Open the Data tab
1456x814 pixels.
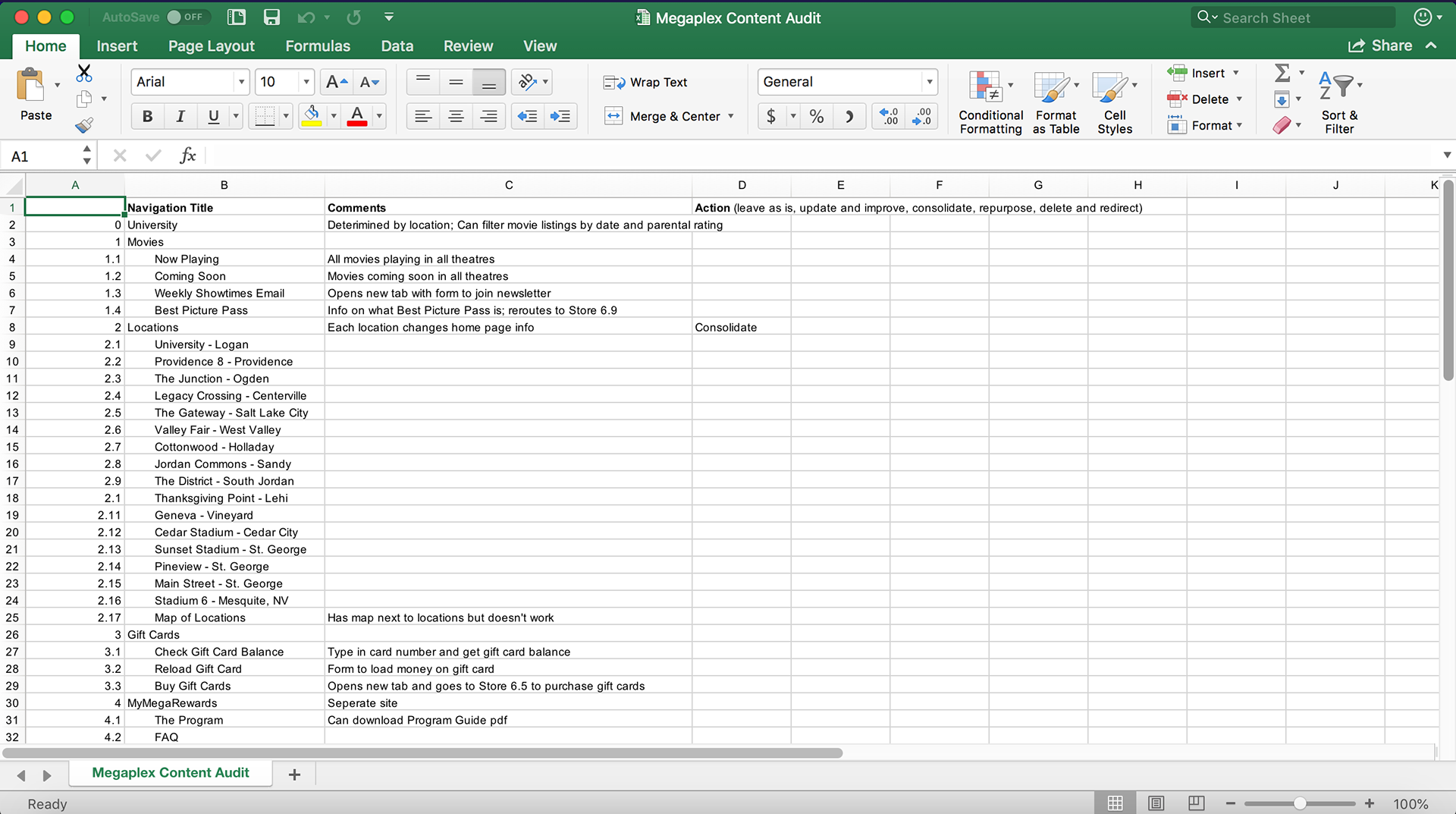tap(397, 46)
